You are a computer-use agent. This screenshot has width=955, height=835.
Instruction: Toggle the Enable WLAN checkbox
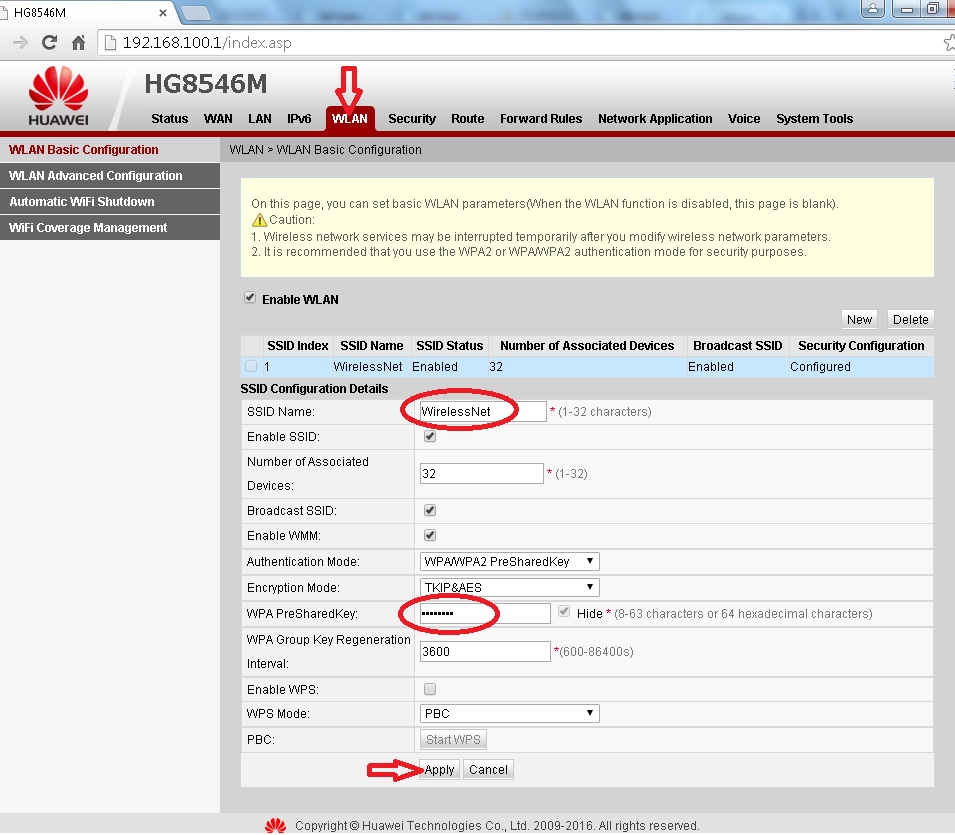(x=250, y=298)
